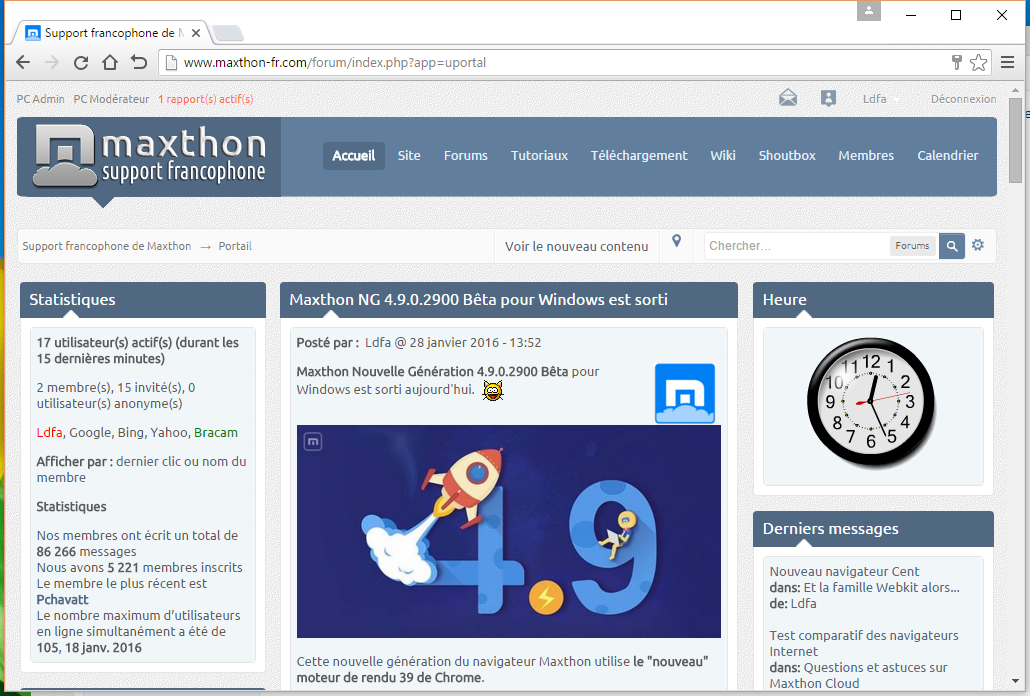Click the browser forward arrow
The height and width of the screenshot is (696, 1030).
(x=52, y=62)
